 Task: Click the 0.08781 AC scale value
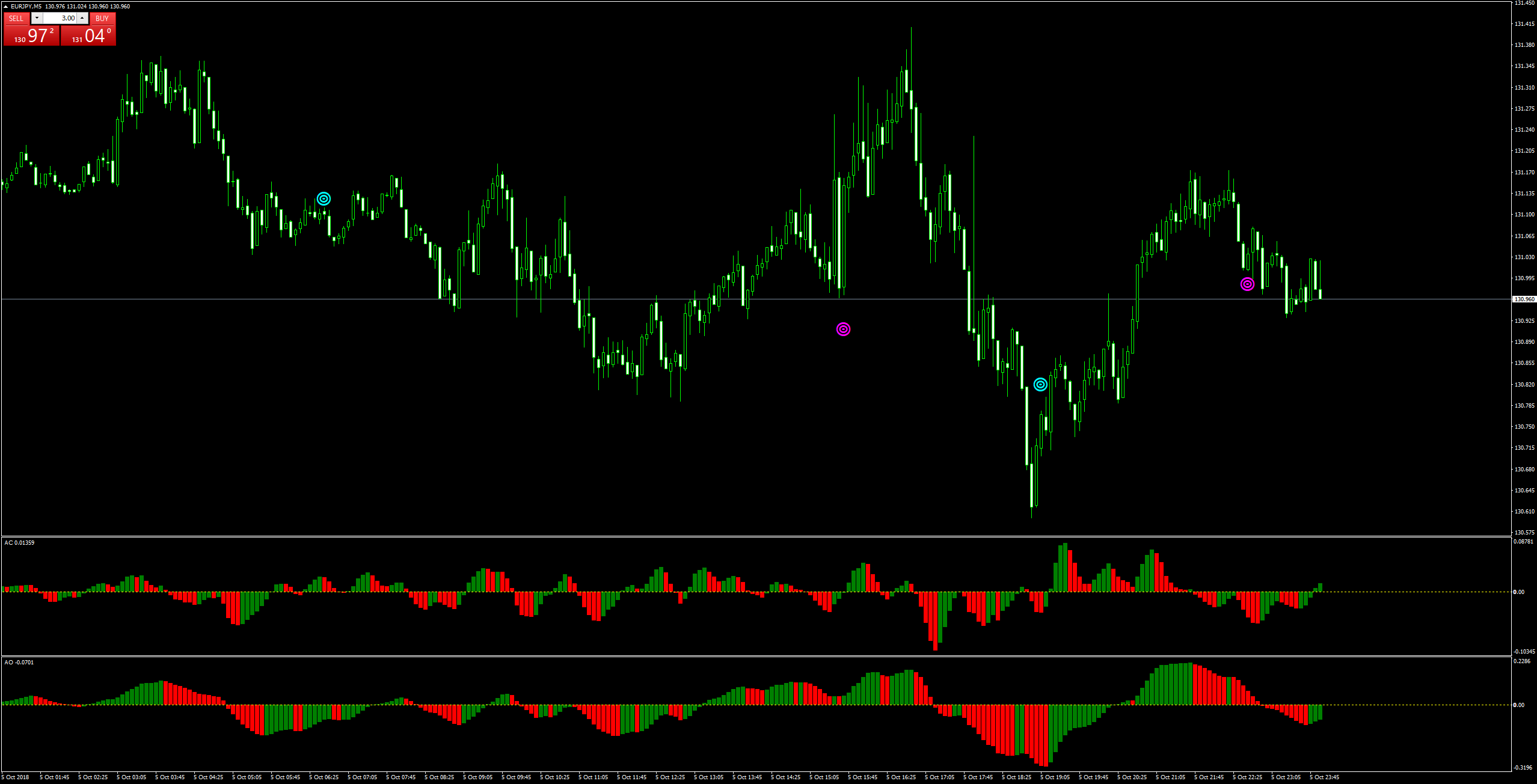pyautogui.click(x=1523, y=542)
